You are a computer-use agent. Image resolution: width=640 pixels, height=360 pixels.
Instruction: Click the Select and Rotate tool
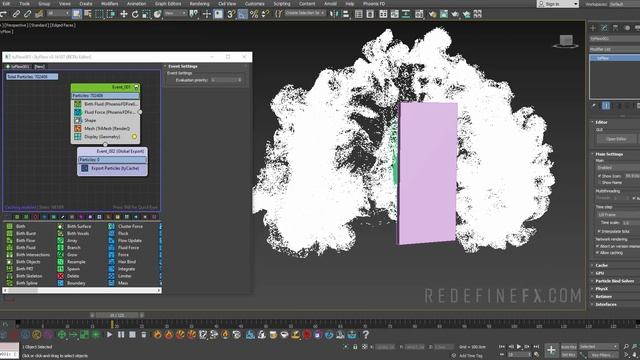click(x=135, y=14)
